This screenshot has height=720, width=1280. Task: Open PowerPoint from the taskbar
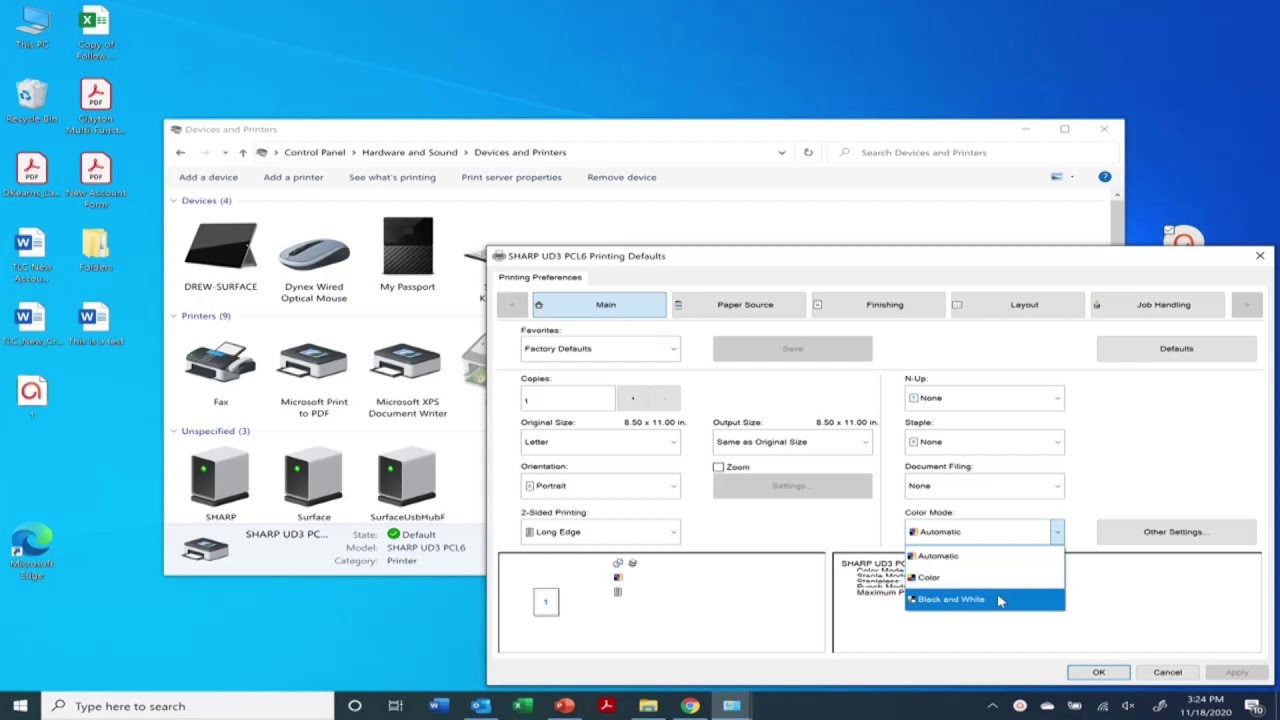[564, 706]
